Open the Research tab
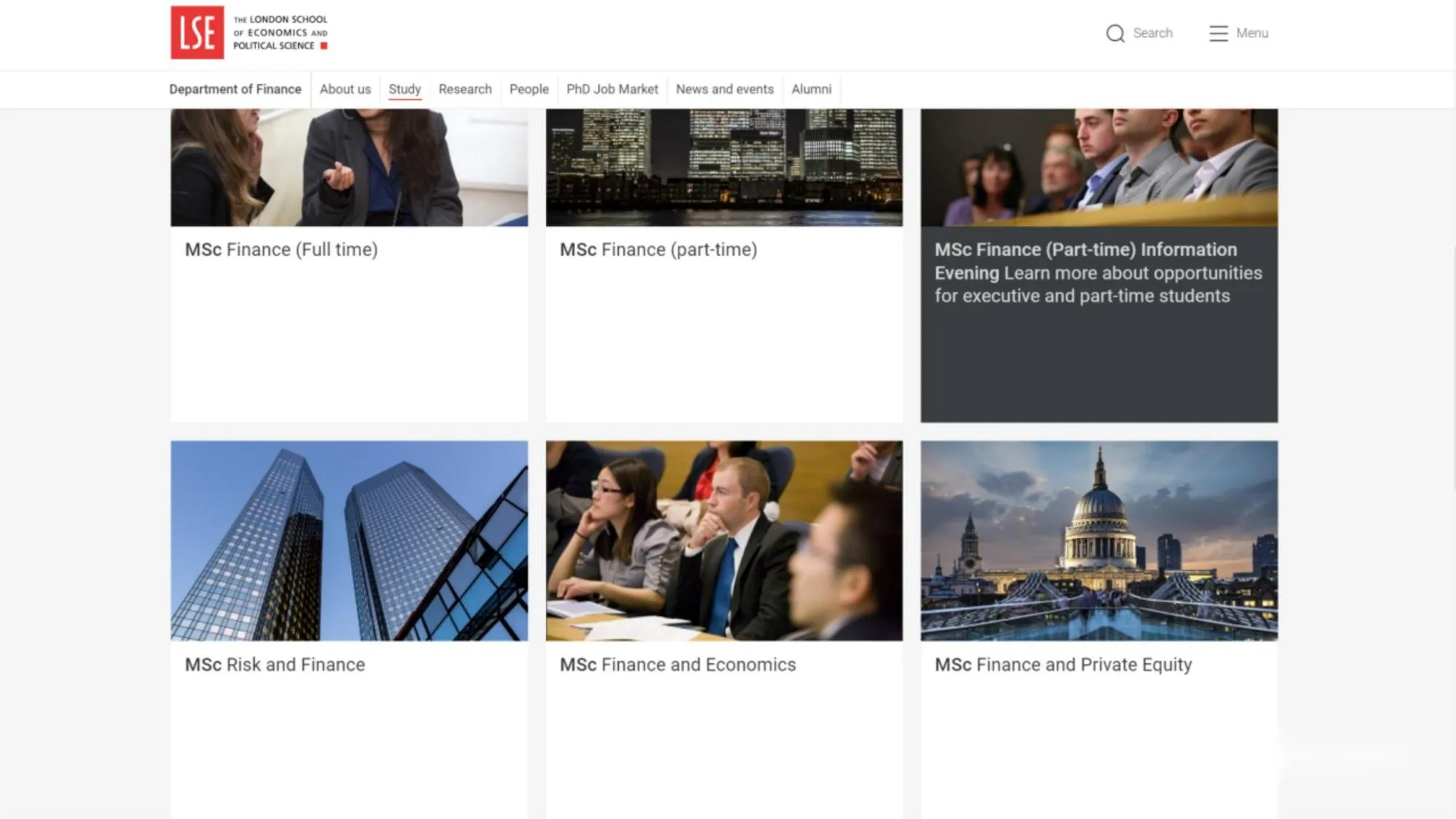Image resolution: width=1456 pixels, height=819 pixels. (x=465, y=89)
